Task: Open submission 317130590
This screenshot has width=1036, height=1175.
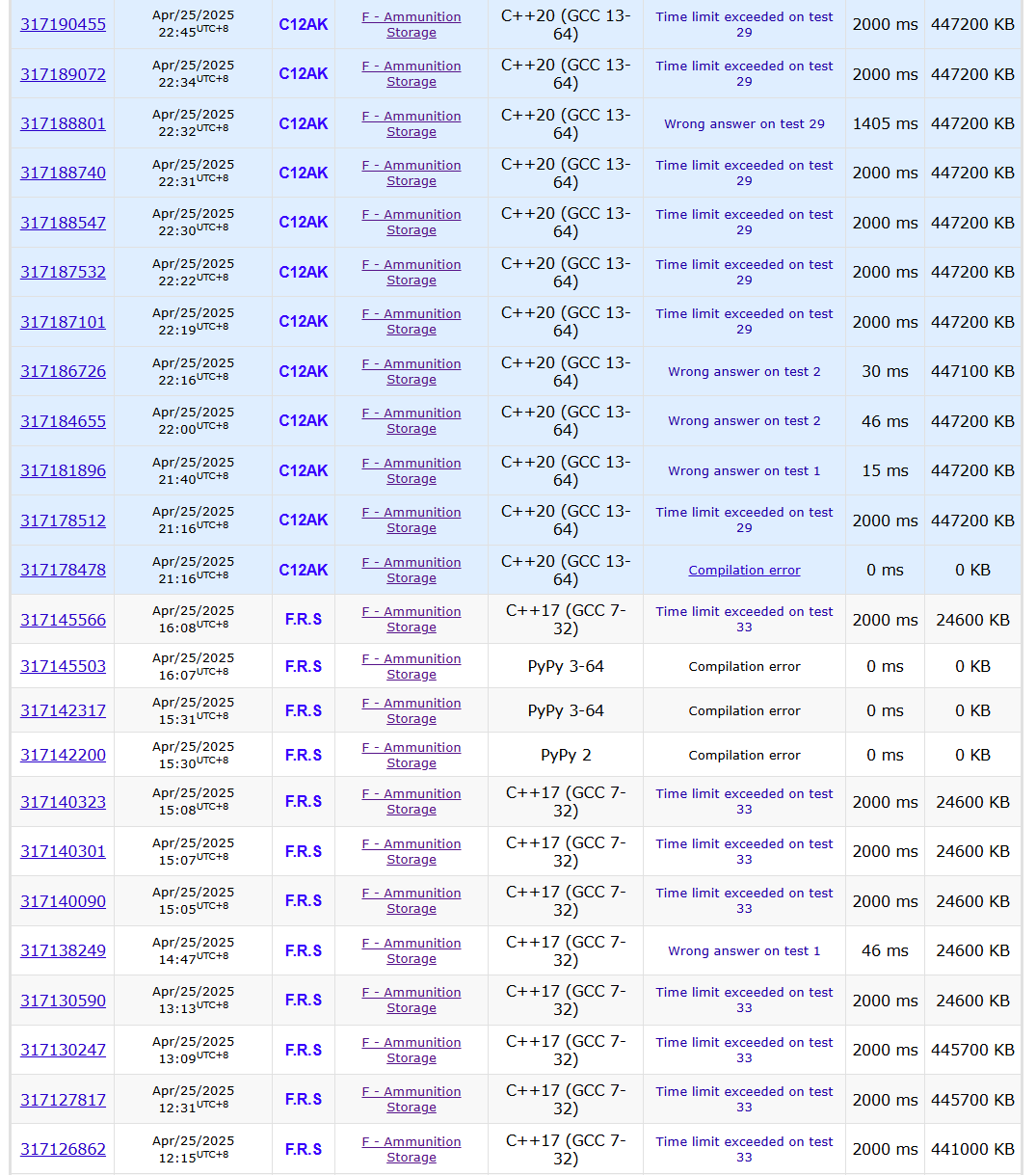Action: 63,1001
